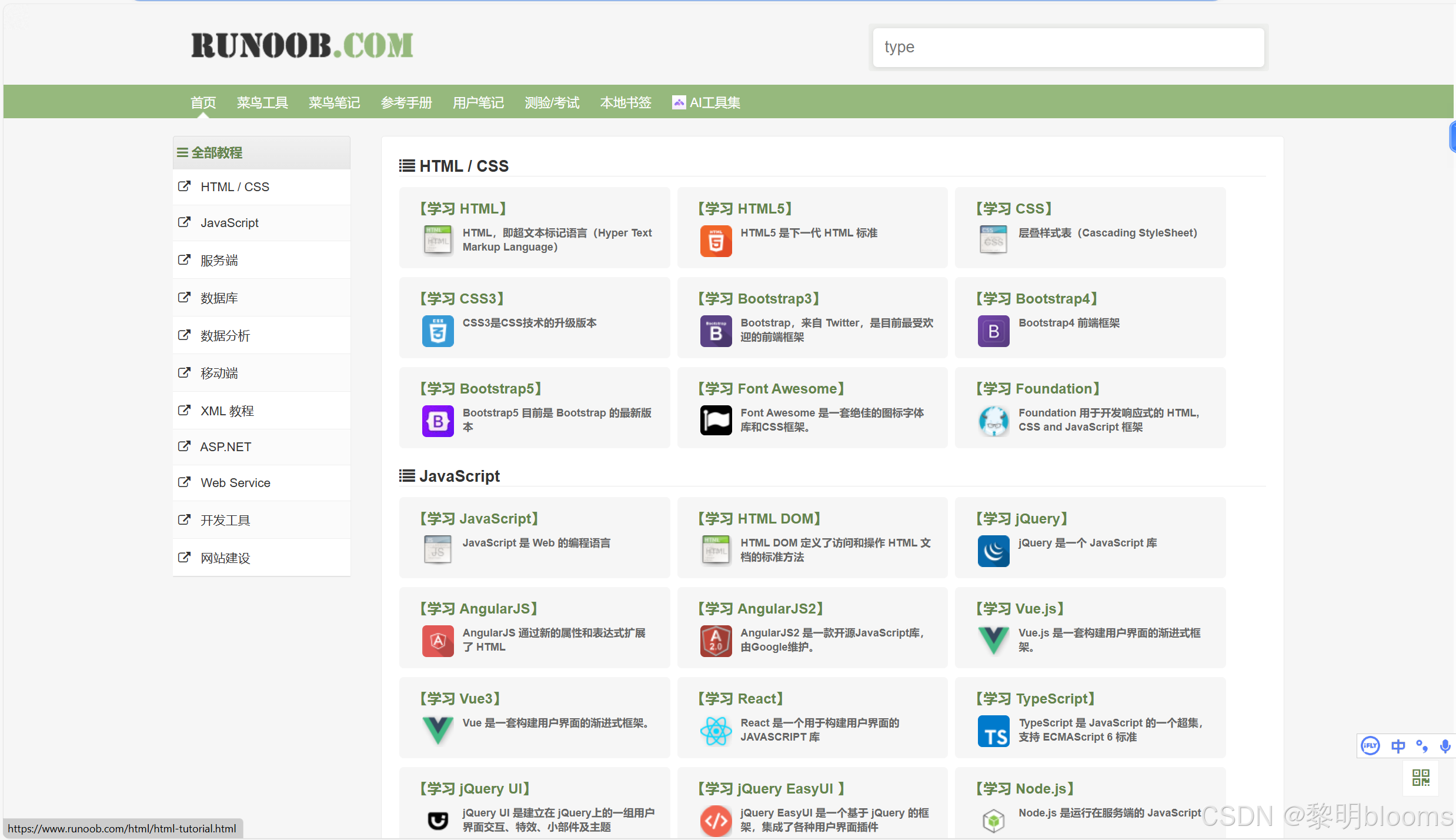Click the HTML tutorial icon
Image resolution: width=1456 pixels, height=840 pixels.
tap(438, 241)
